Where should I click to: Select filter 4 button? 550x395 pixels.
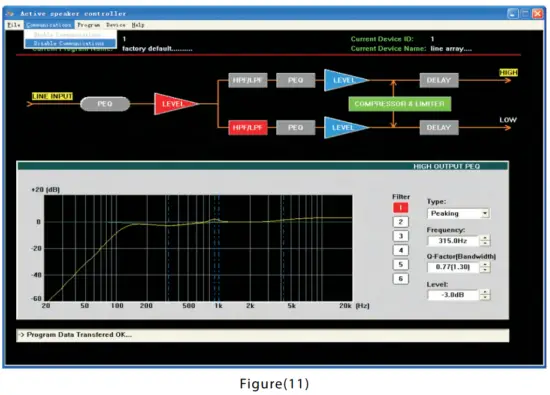tap(401, 250)
